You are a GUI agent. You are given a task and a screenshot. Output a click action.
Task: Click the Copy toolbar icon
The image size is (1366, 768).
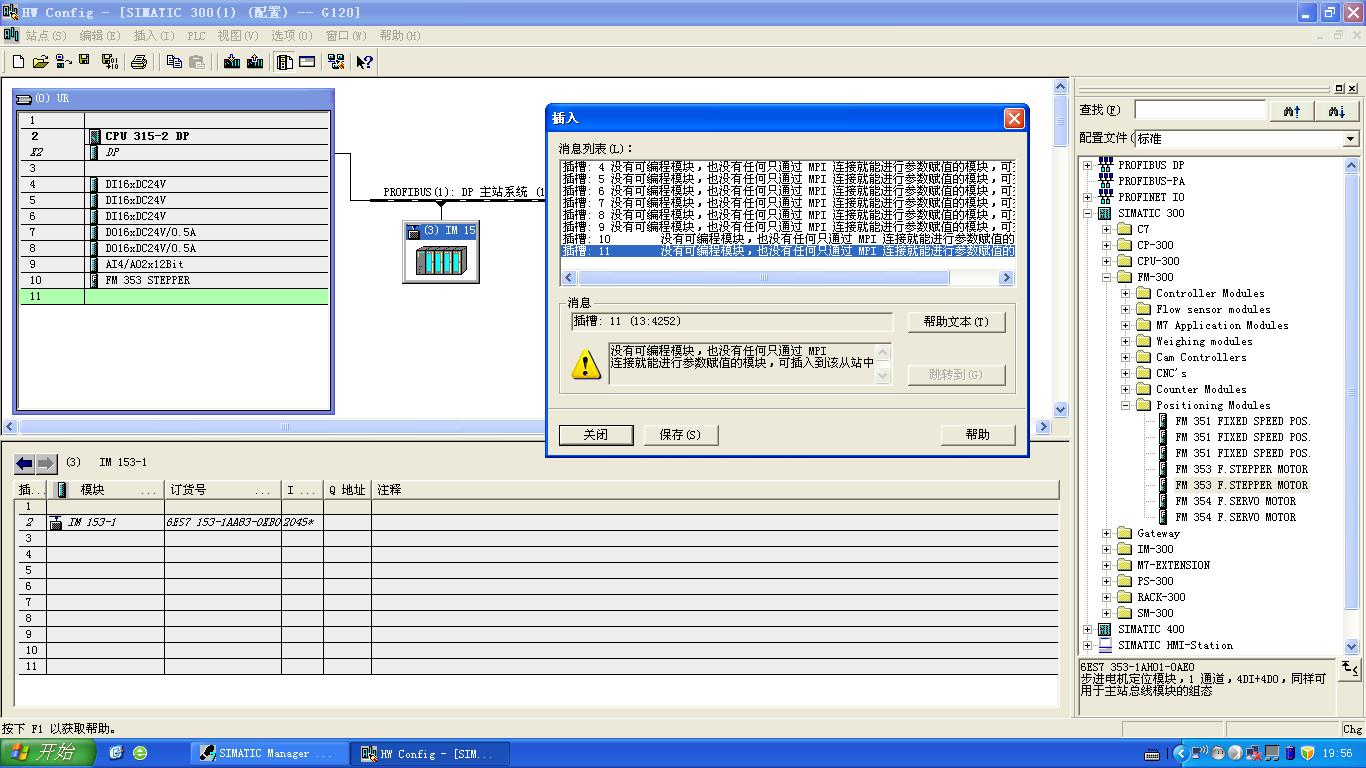coord(174,62)
